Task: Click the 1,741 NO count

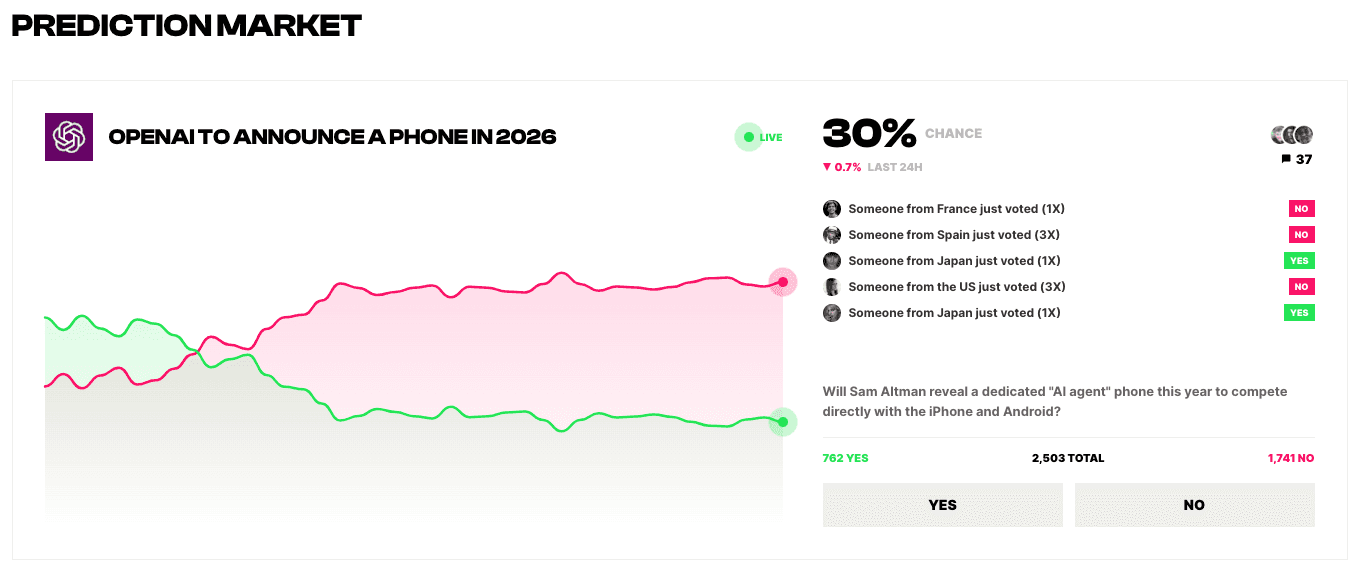Action: click(1291, 458)
